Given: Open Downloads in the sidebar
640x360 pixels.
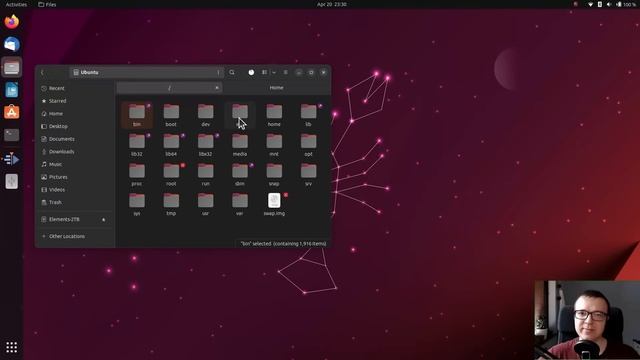Looking at the screenshot, I should (75, 151).
